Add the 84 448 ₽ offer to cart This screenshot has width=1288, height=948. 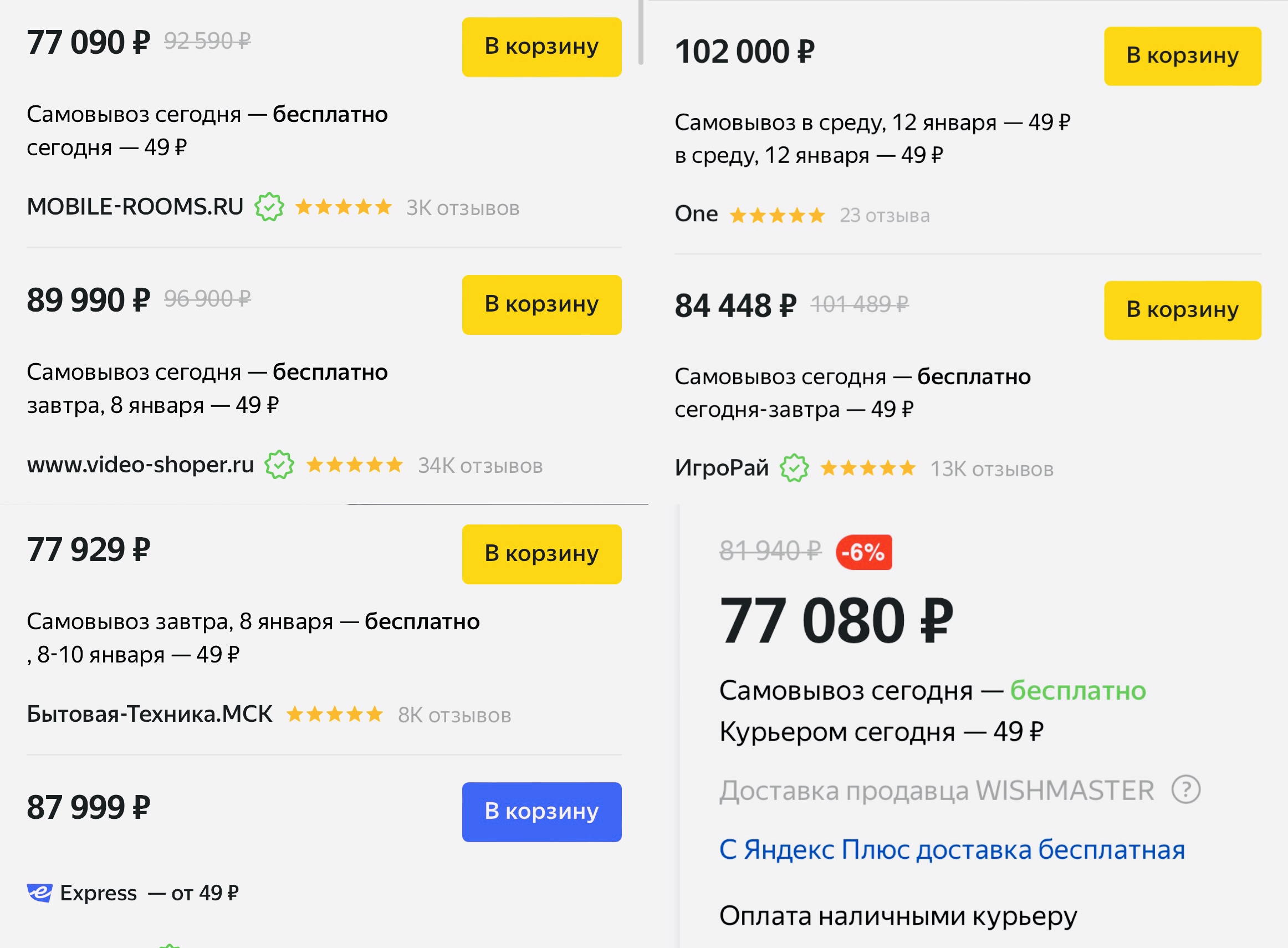1183,310
